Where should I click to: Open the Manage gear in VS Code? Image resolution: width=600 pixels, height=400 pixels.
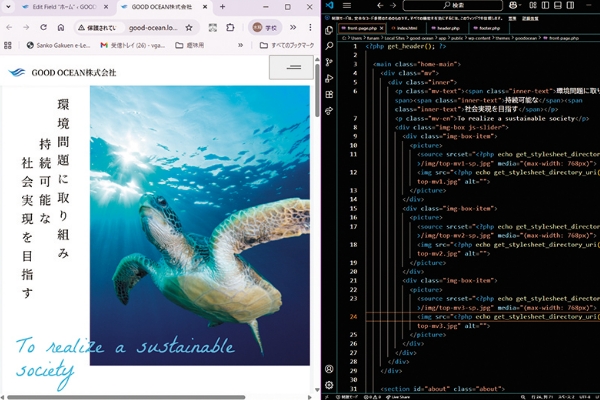(329, 384)
